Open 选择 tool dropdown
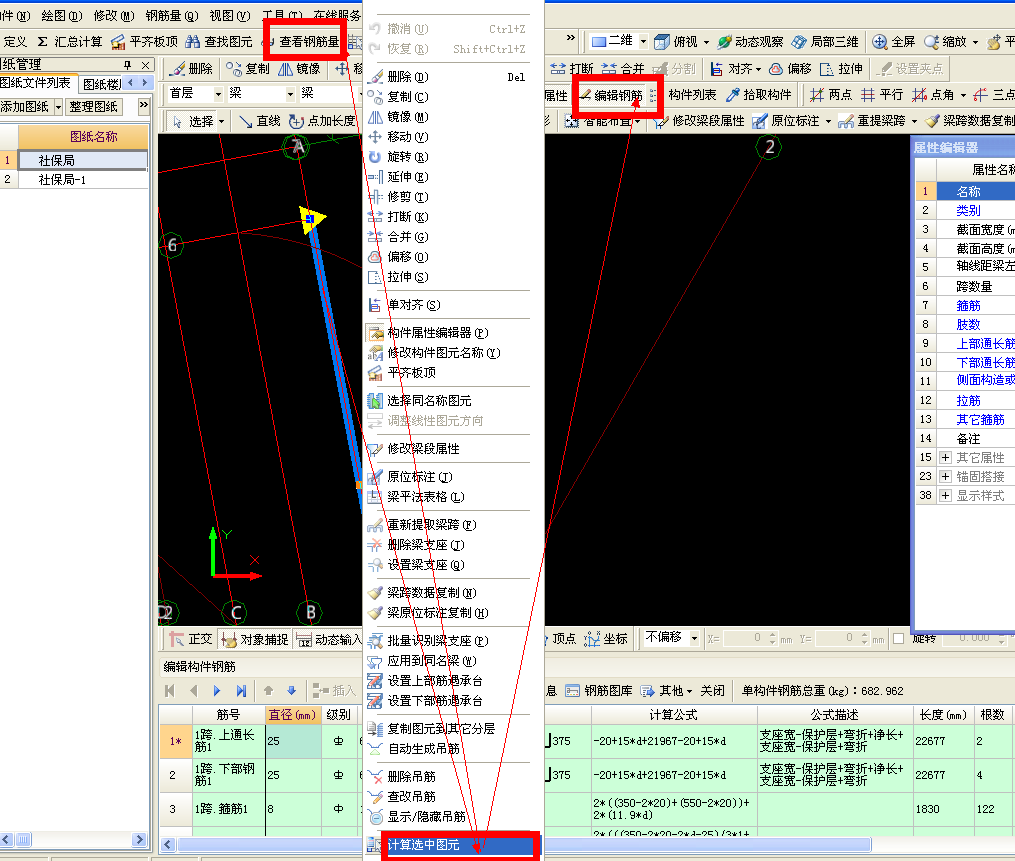 click(221, 121)
